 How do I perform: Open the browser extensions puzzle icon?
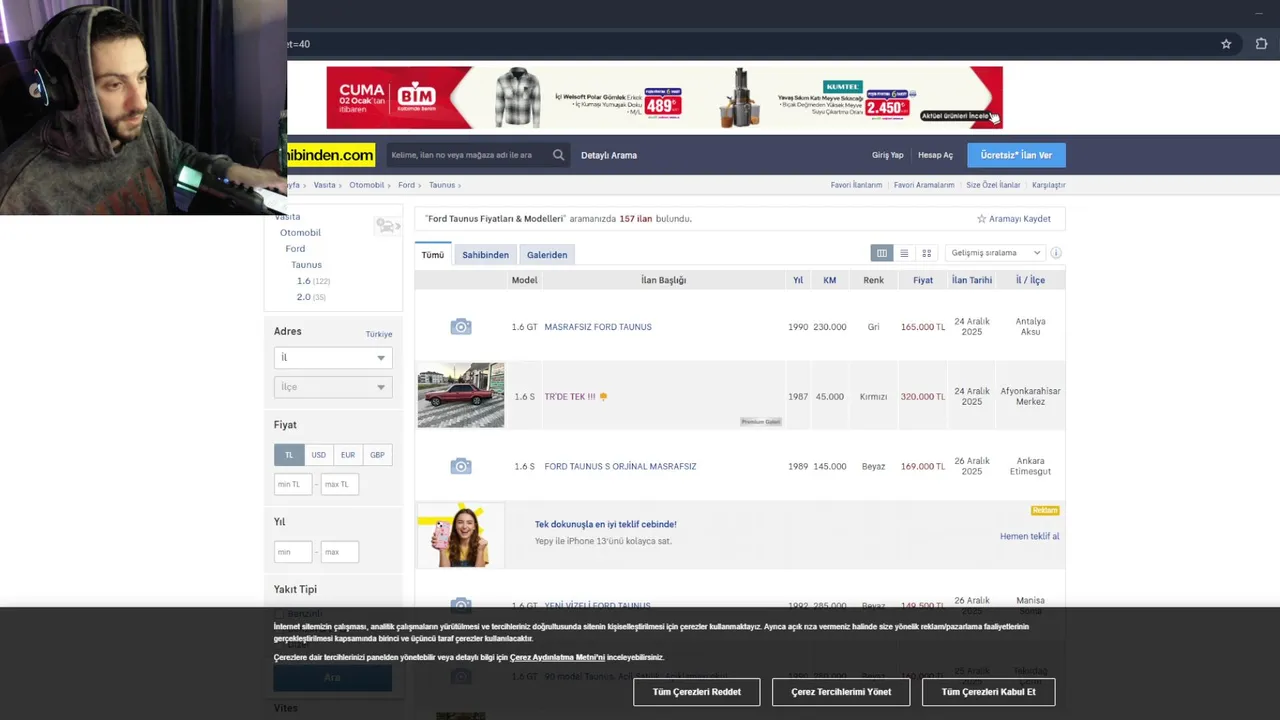[1261, 44]
